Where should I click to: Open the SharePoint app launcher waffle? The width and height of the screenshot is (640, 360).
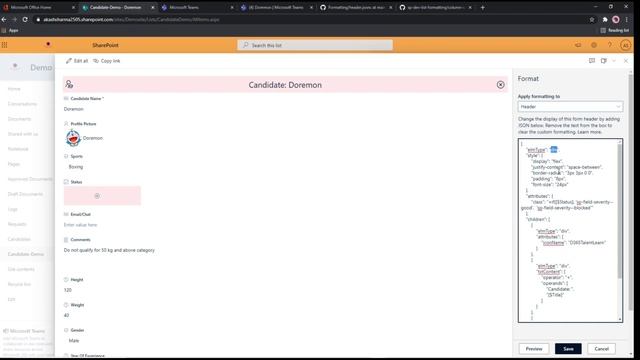(x=4, y=45)
